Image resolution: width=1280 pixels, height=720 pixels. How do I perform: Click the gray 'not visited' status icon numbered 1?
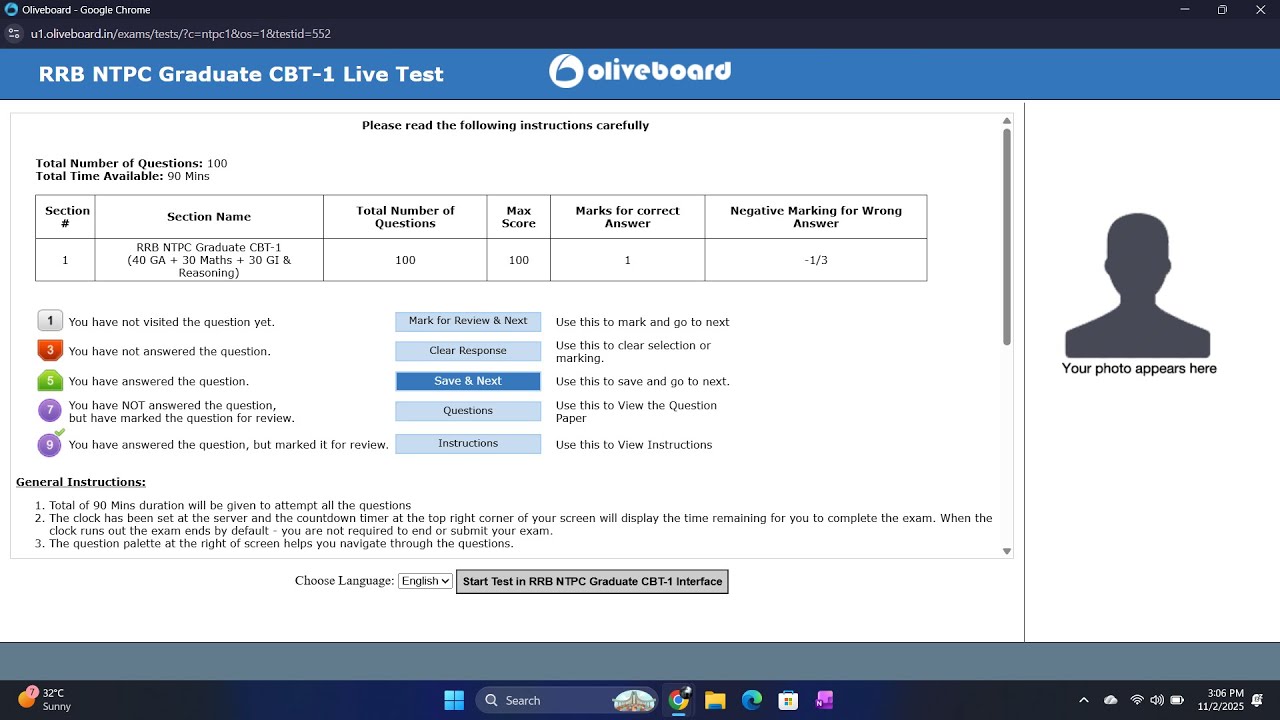(50, 321)
